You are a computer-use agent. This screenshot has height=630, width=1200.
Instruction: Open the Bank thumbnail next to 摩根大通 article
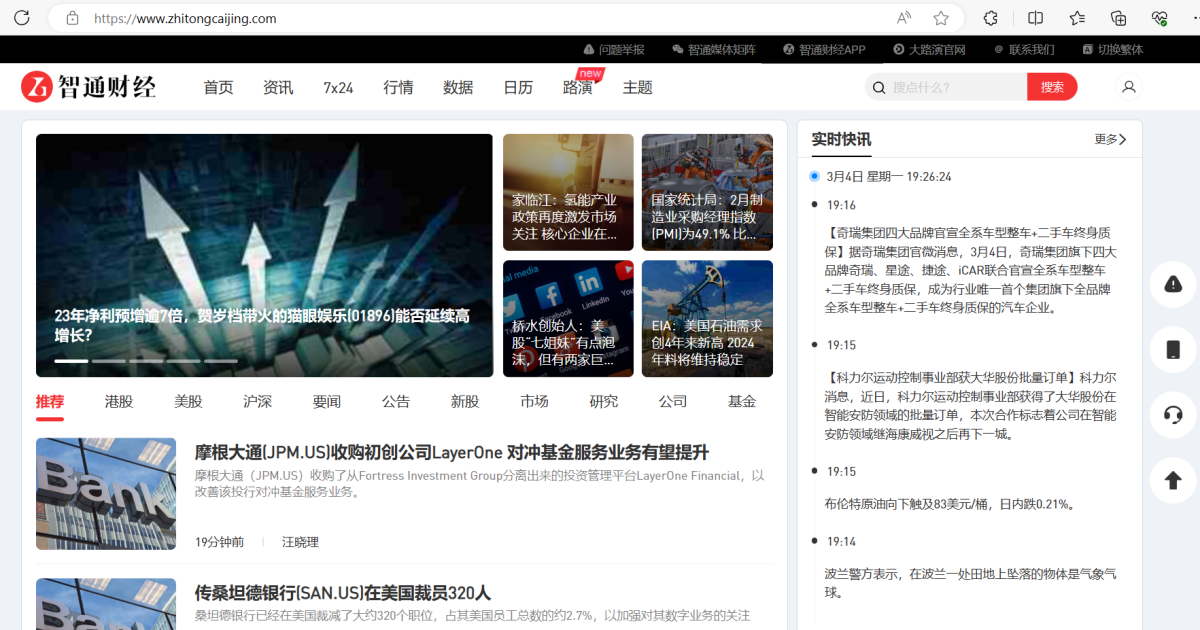tap(106, 493)
